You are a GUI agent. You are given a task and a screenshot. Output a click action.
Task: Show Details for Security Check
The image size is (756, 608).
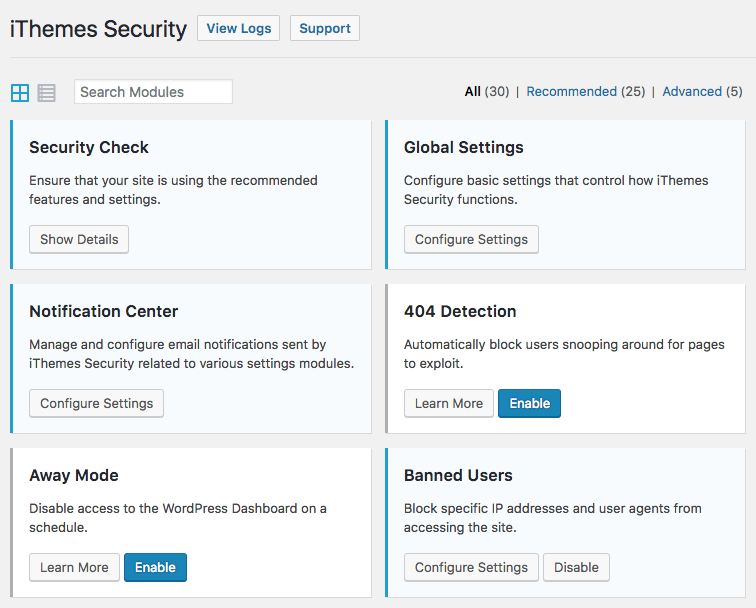point(79,239)
